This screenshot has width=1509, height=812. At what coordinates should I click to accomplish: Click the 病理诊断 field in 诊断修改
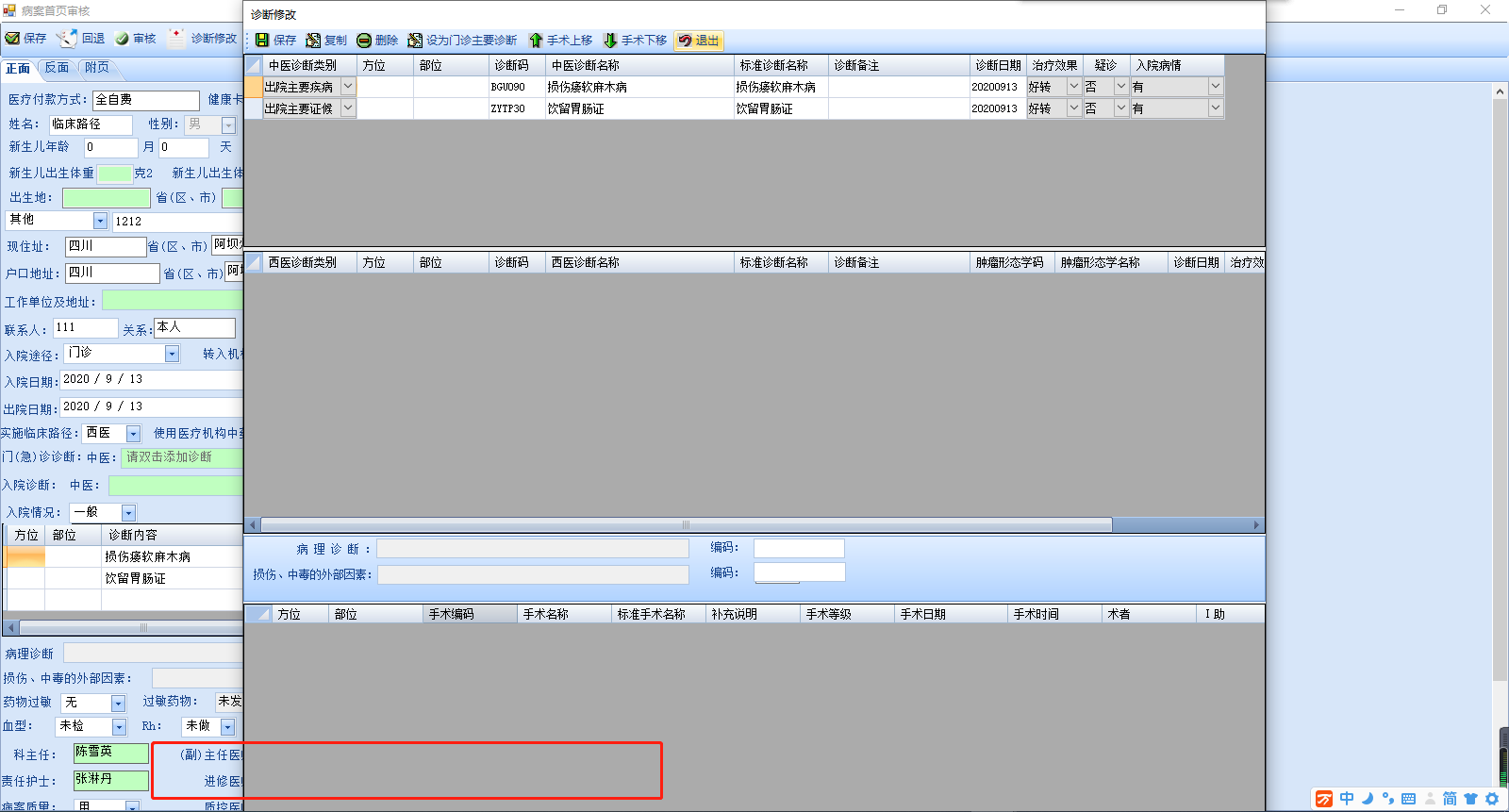click(x=533, y=549)
